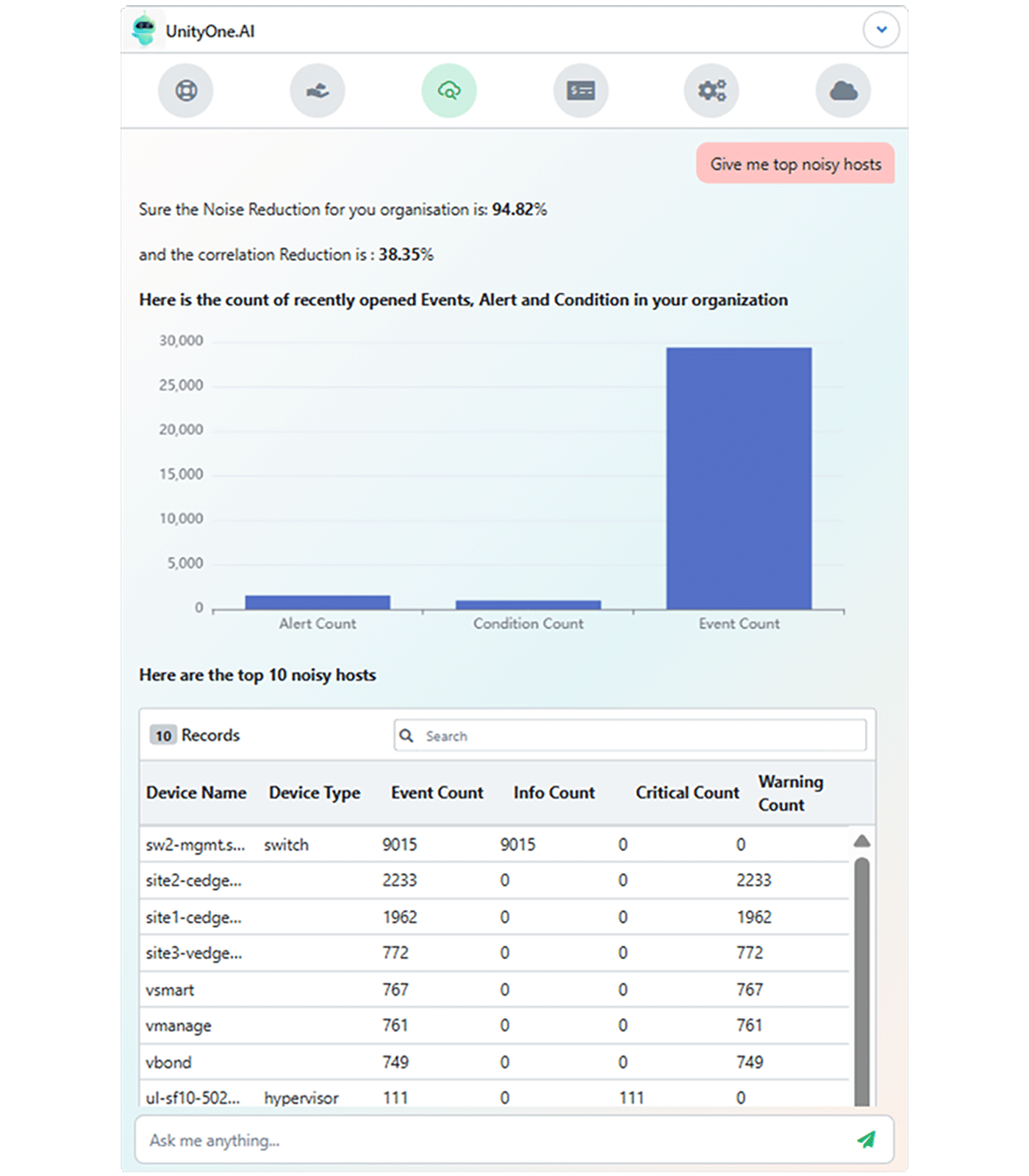Screen dimensions: 1029x1176
Task: Click the UnityOne.AI robot logo
Action: point(144,31)
